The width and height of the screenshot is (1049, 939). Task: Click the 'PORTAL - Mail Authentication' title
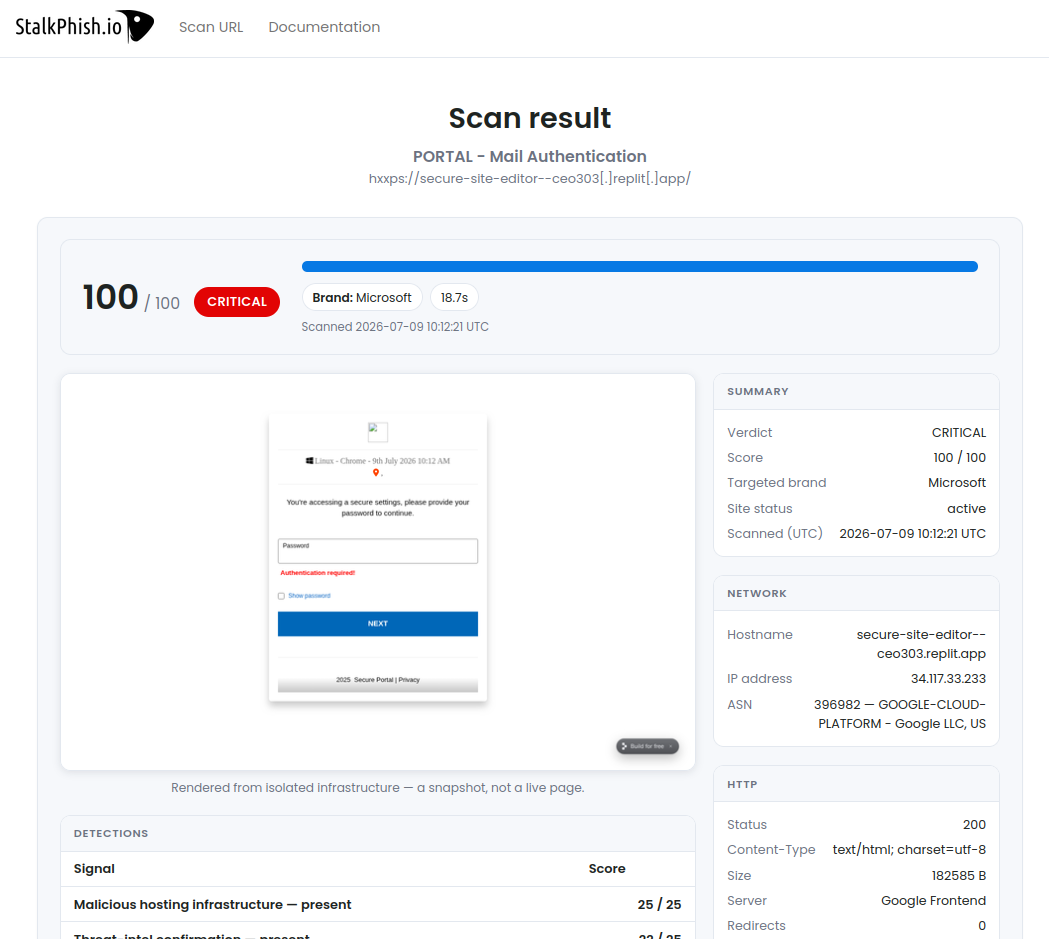point(530,156)
